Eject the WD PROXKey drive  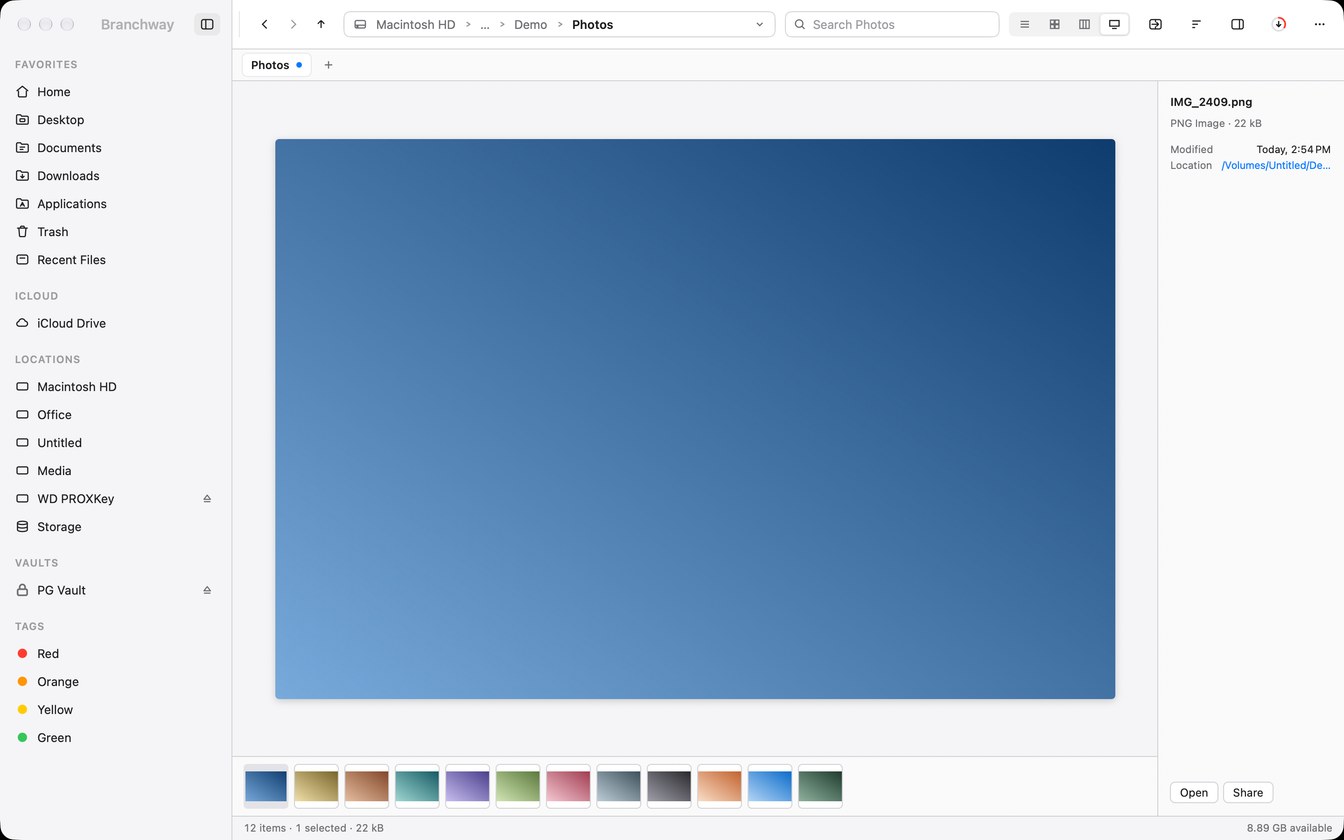coord(207,499)
